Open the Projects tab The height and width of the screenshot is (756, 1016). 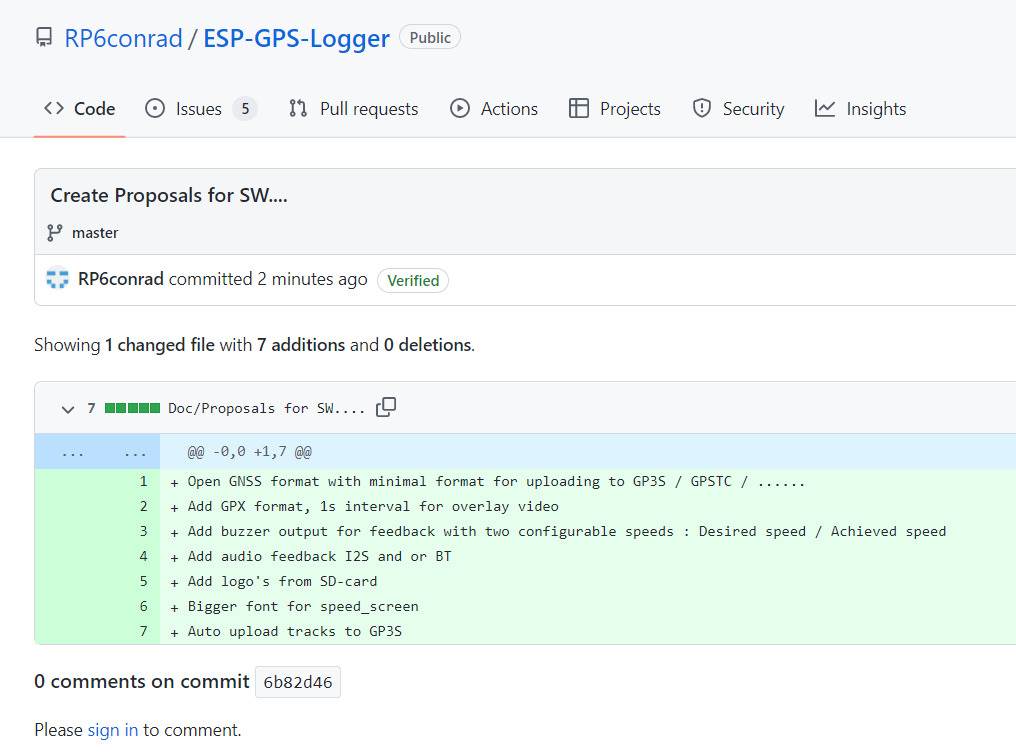click(614, 109)
